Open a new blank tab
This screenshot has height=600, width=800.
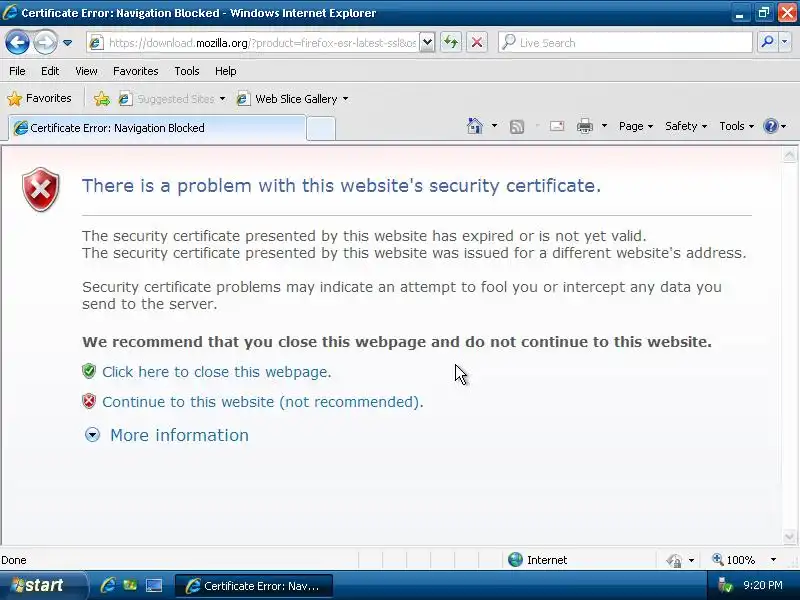coord(321,128)
